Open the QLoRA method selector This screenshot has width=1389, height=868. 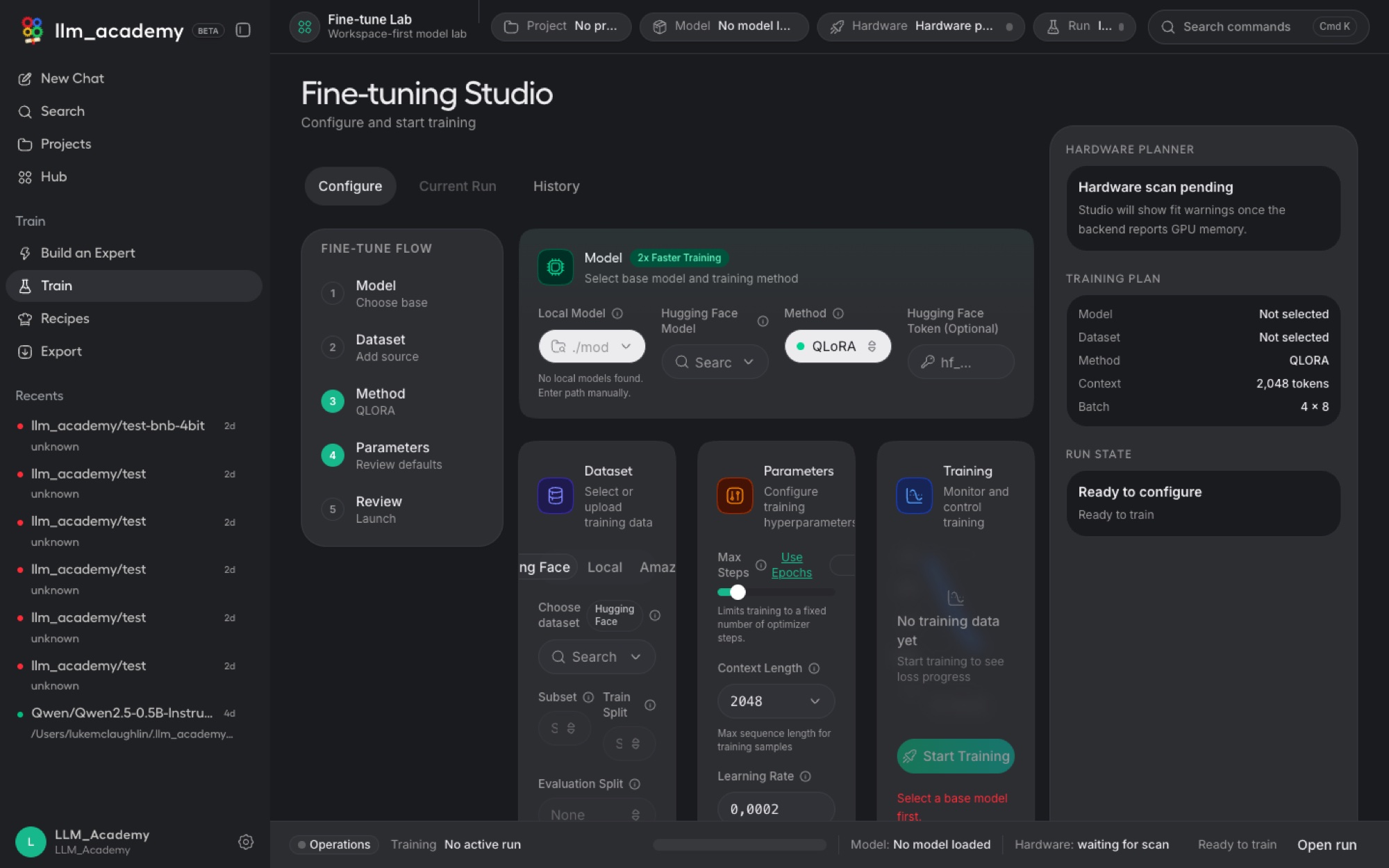click(838, 347)
